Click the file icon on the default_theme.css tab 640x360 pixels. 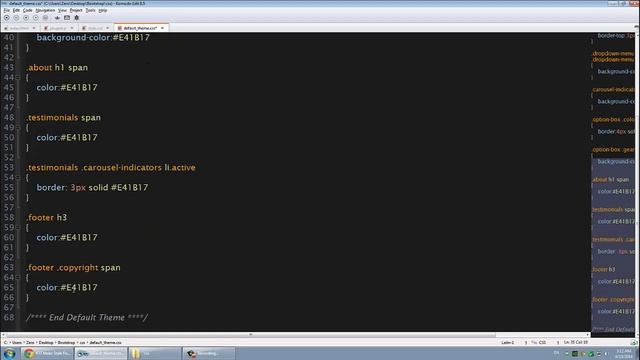click(120, 28)
